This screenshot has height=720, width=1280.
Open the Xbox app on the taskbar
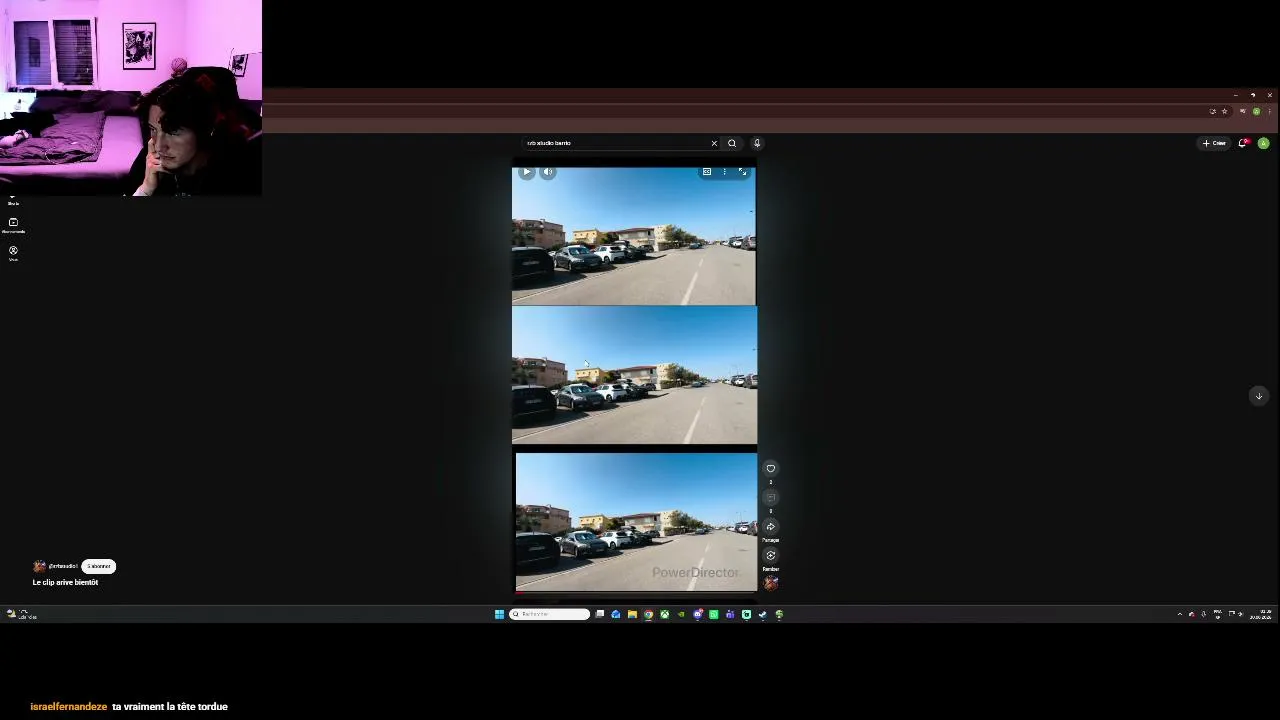click(664, 614)
